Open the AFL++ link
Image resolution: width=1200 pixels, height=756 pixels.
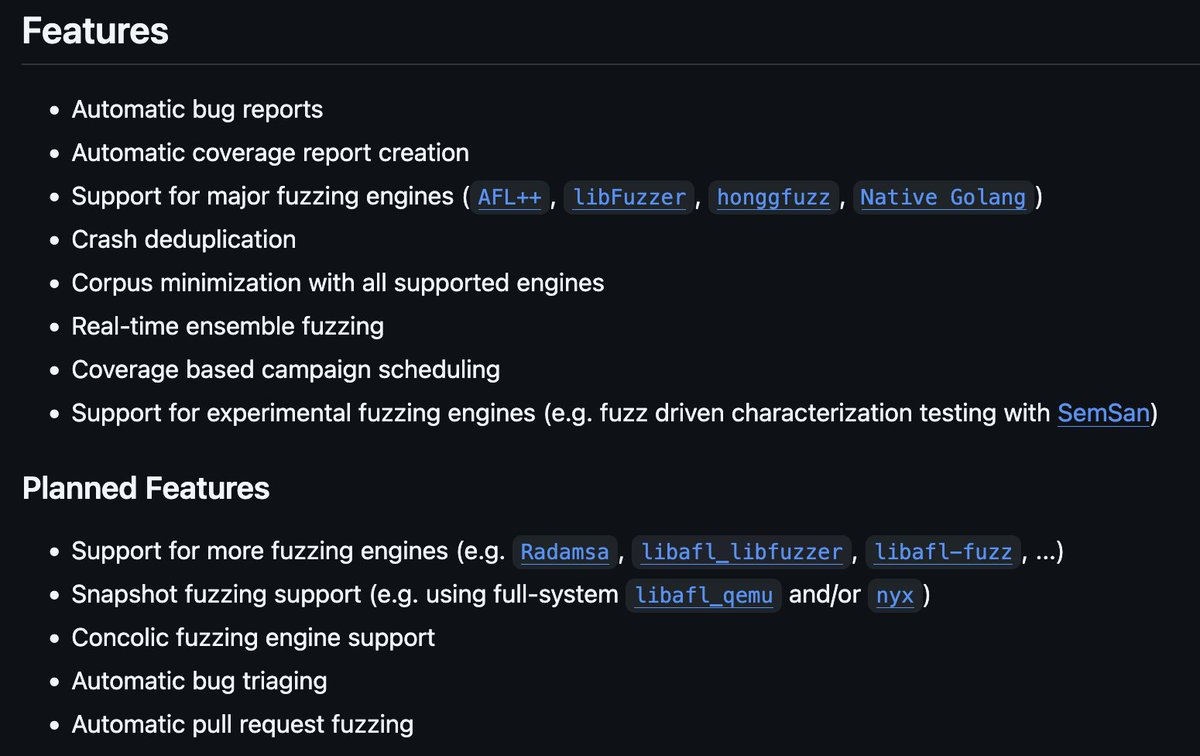509,197
